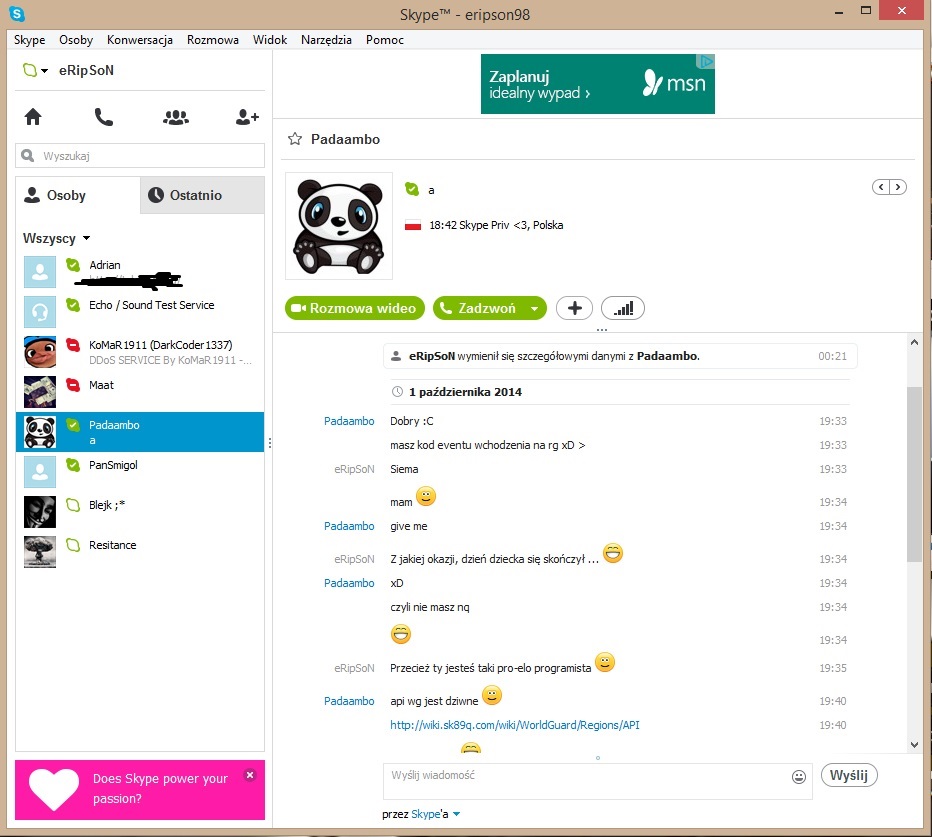Click the chat scrollbar down arrow
This screenshot has width=932, height=837.
click(914, 745)
